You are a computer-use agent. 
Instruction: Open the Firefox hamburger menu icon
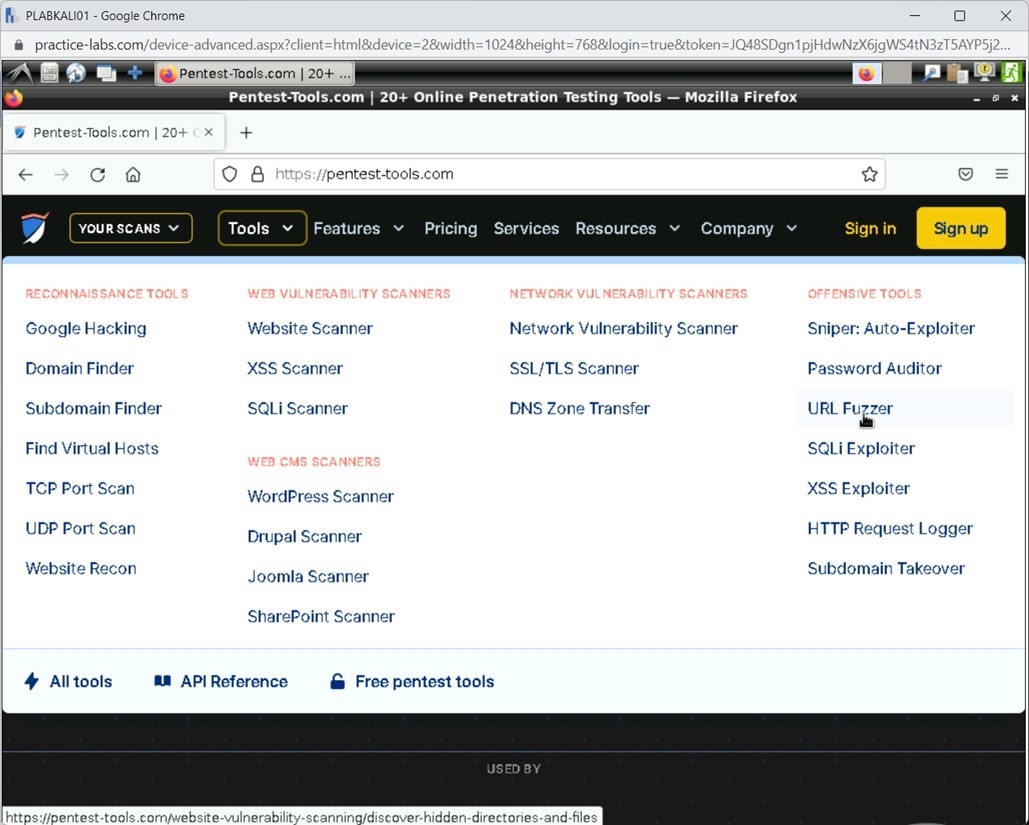1001,174
